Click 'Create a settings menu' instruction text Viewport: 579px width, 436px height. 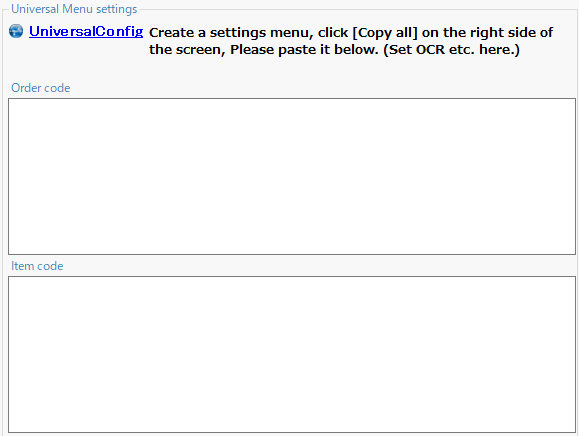tap(231, 32)
